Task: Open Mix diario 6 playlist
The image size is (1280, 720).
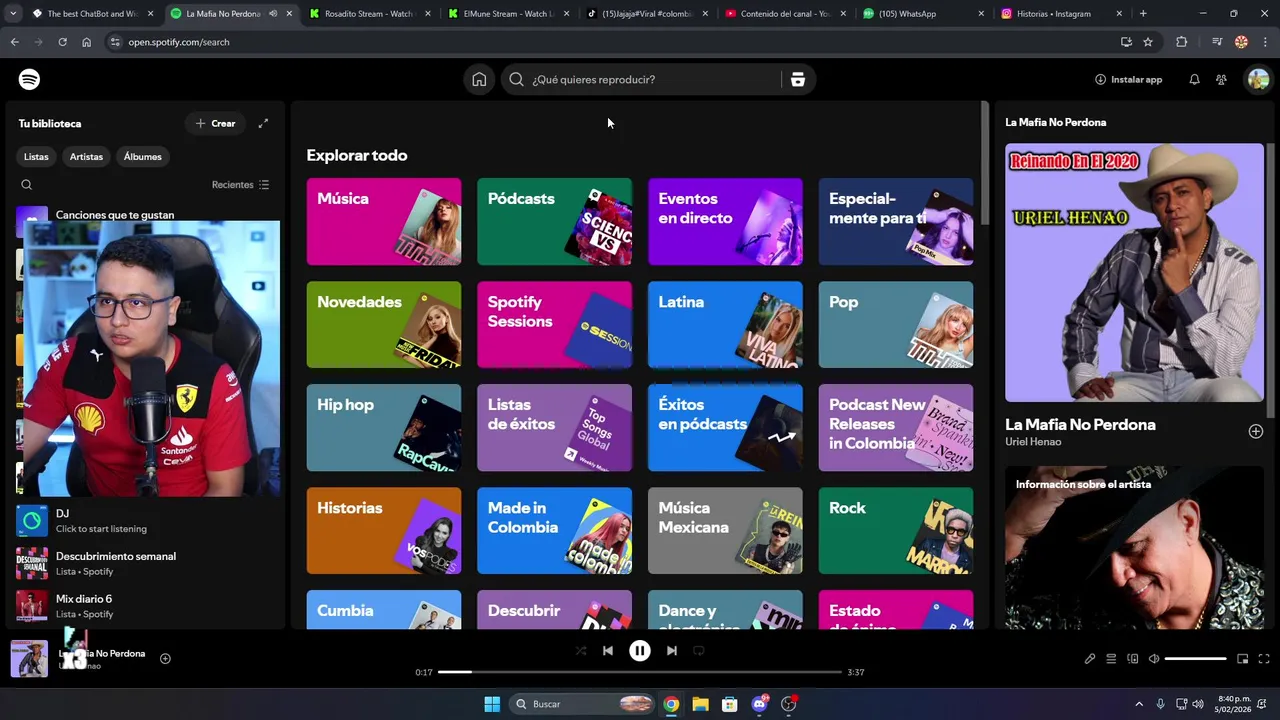Action: (x=145, y=606)
